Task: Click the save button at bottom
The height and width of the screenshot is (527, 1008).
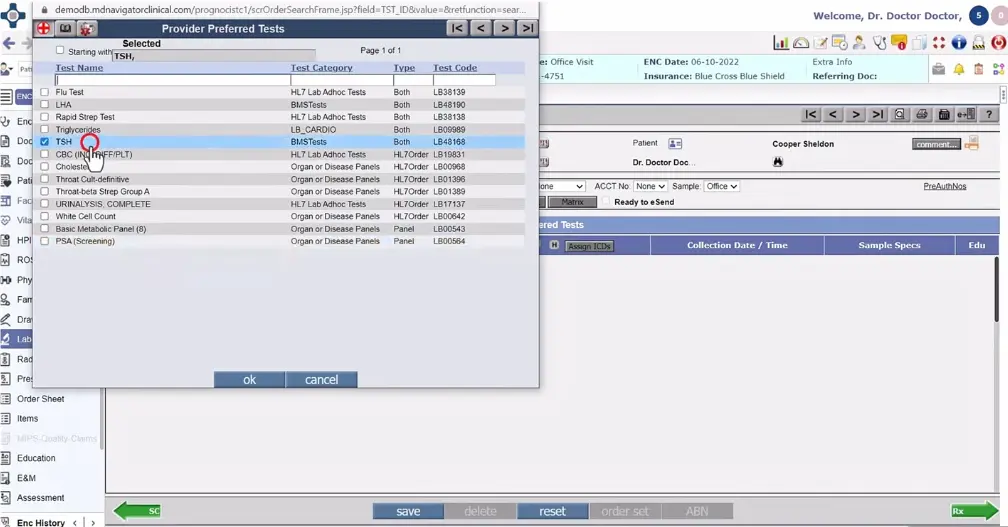Action: click(x=408, y=511)
